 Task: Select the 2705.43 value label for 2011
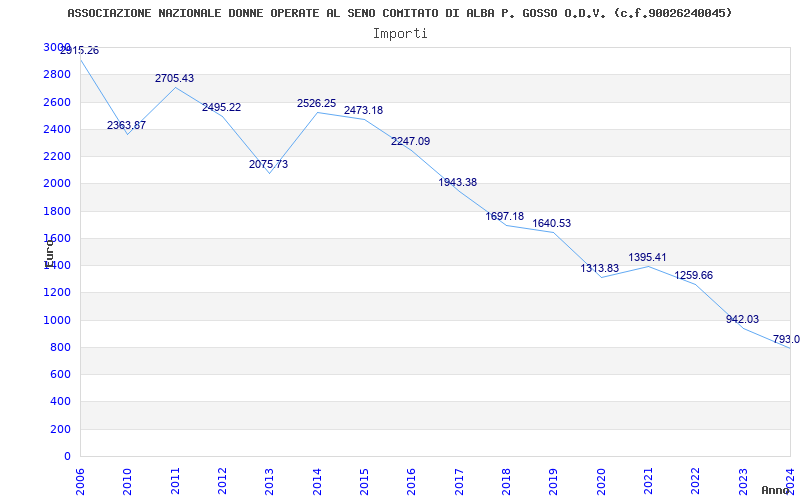click(174, 78)
